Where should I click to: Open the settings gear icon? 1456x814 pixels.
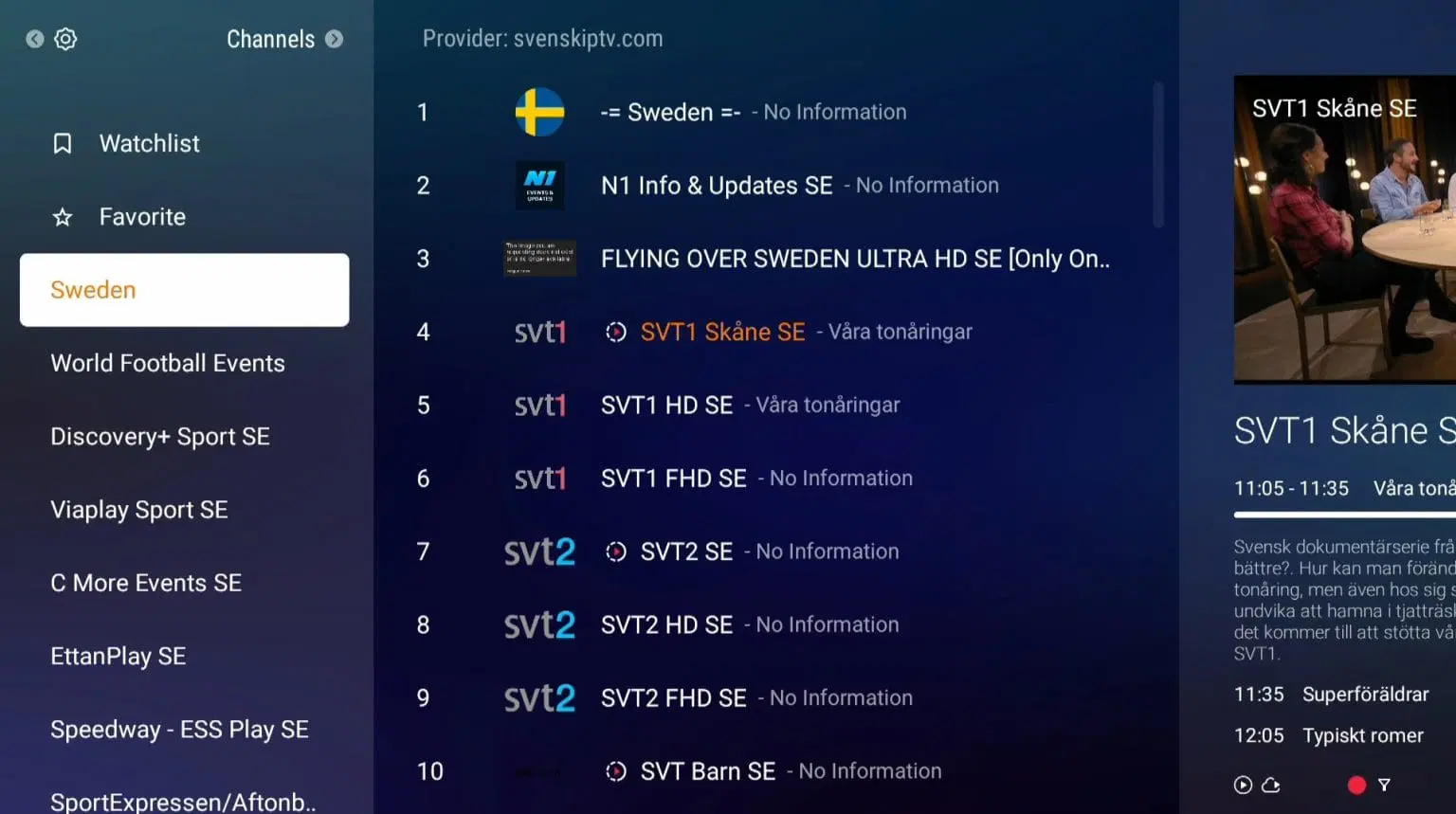pos(65,39)
